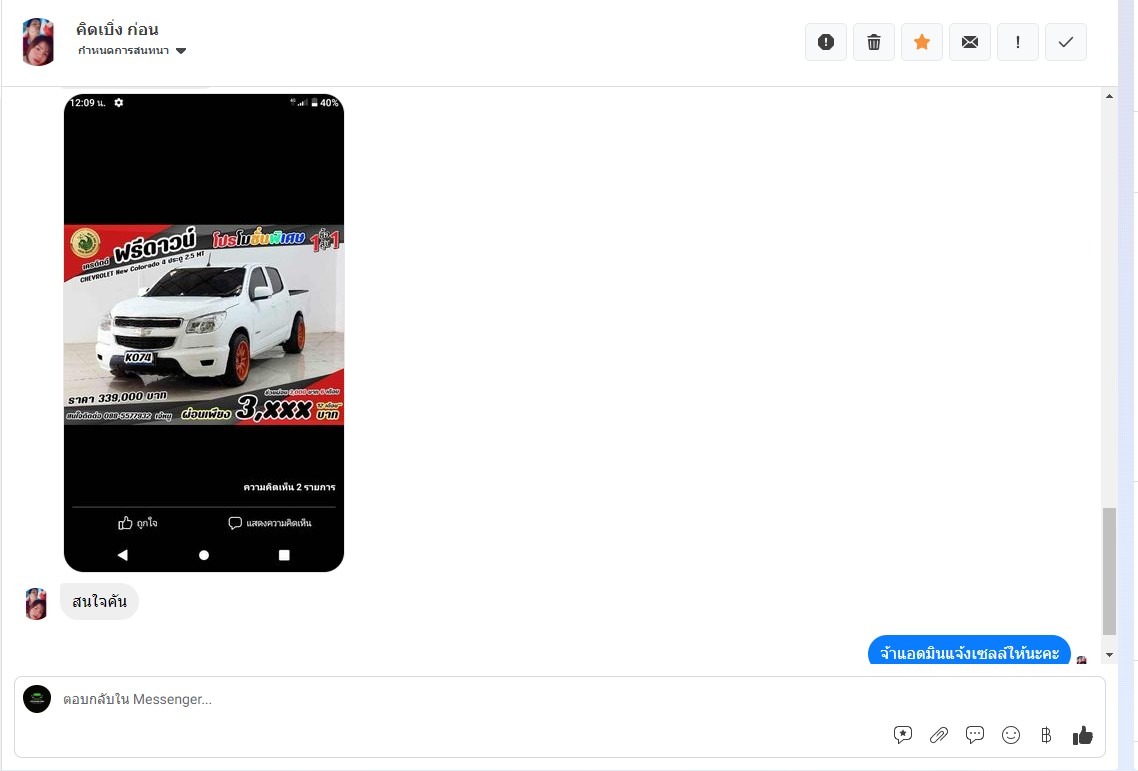Request payment with the baht icon

1046,735
